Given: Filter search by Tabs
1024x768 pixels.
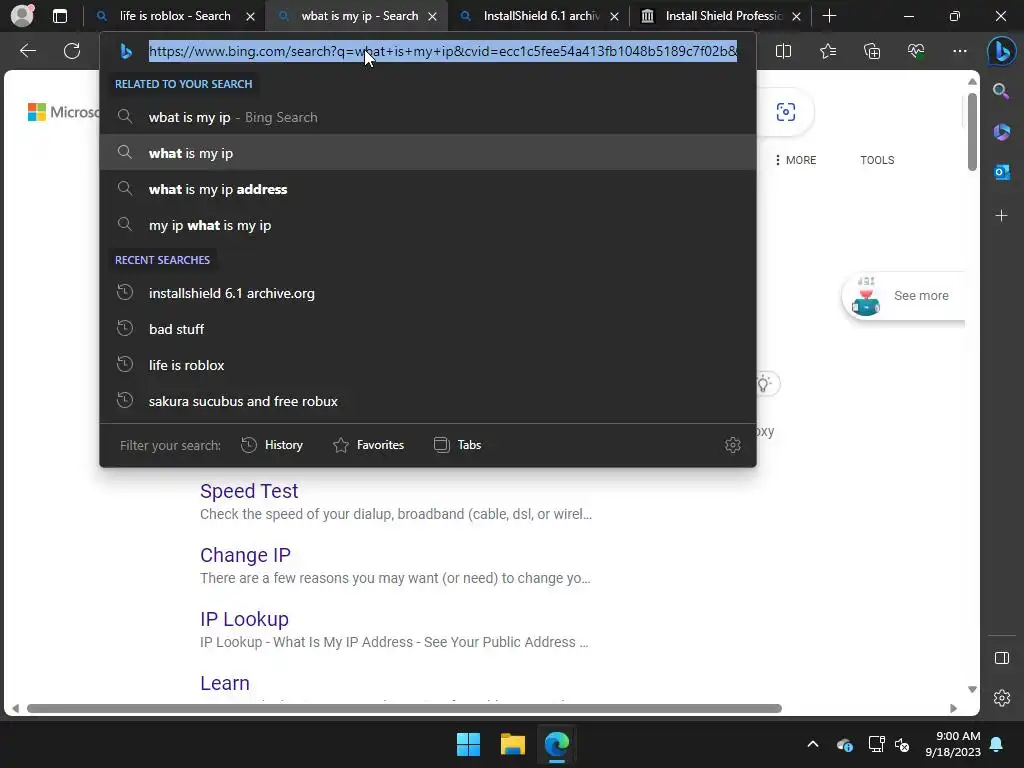Looking at the screenshot, I should point(457,445).
